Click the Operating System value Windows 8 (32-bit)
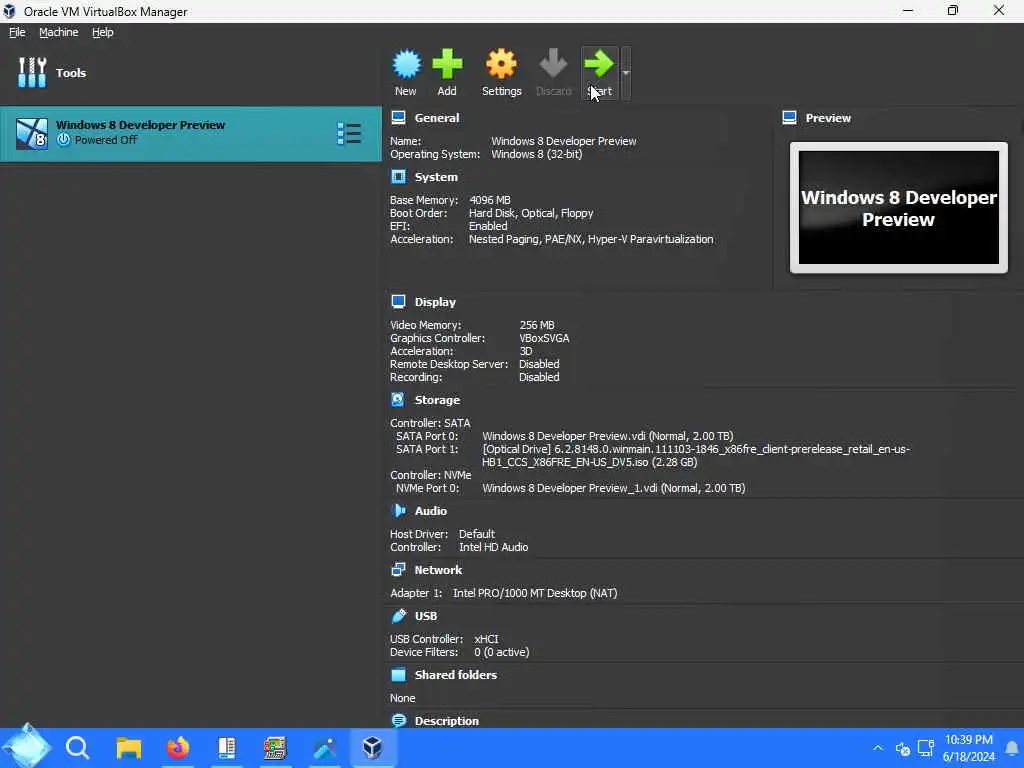Screen dimensions: 1024x768 point(536,154)
